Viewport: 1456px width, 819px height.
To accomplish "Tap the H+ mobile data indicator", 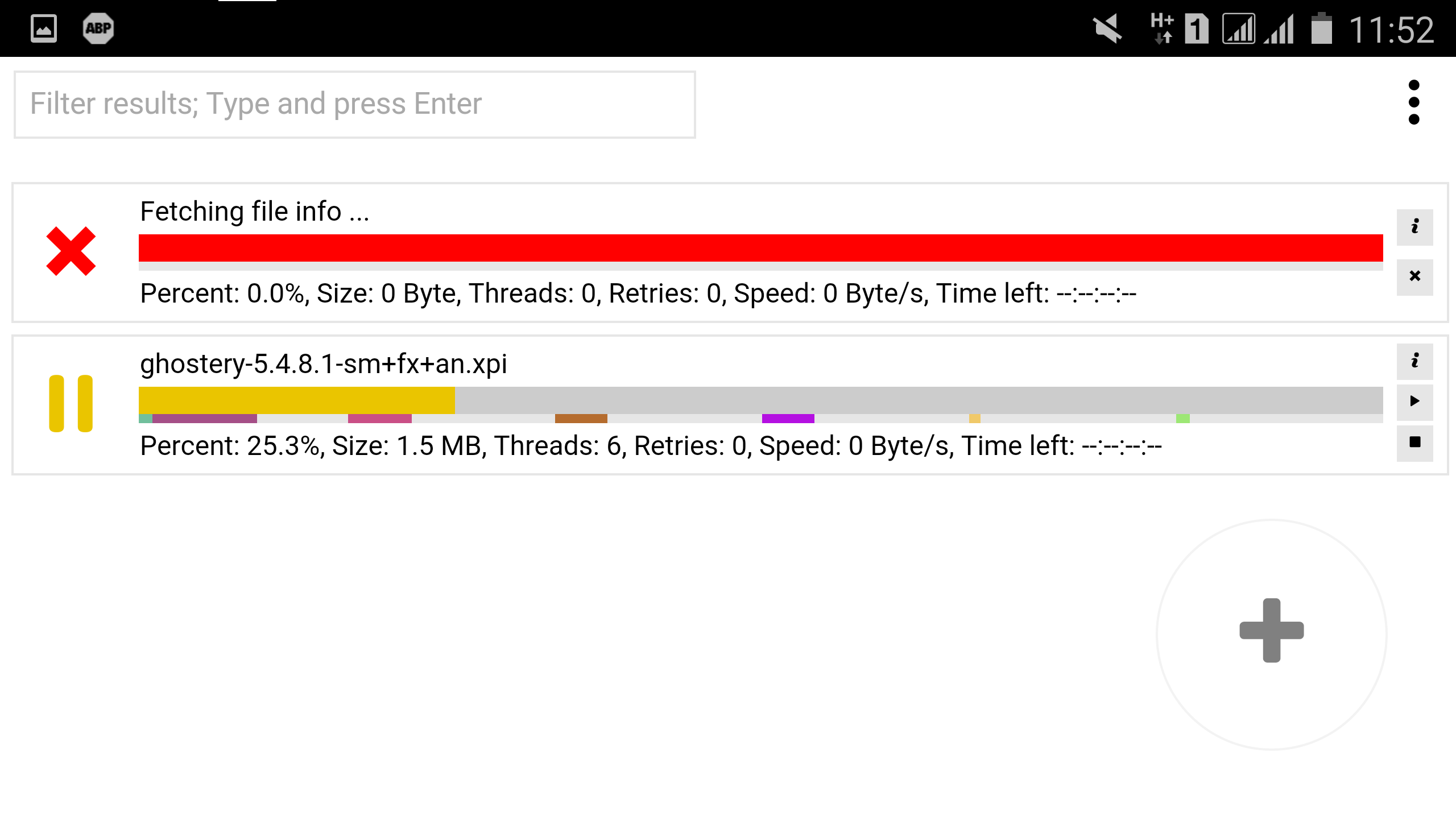I will click(x=1163, y=28).
